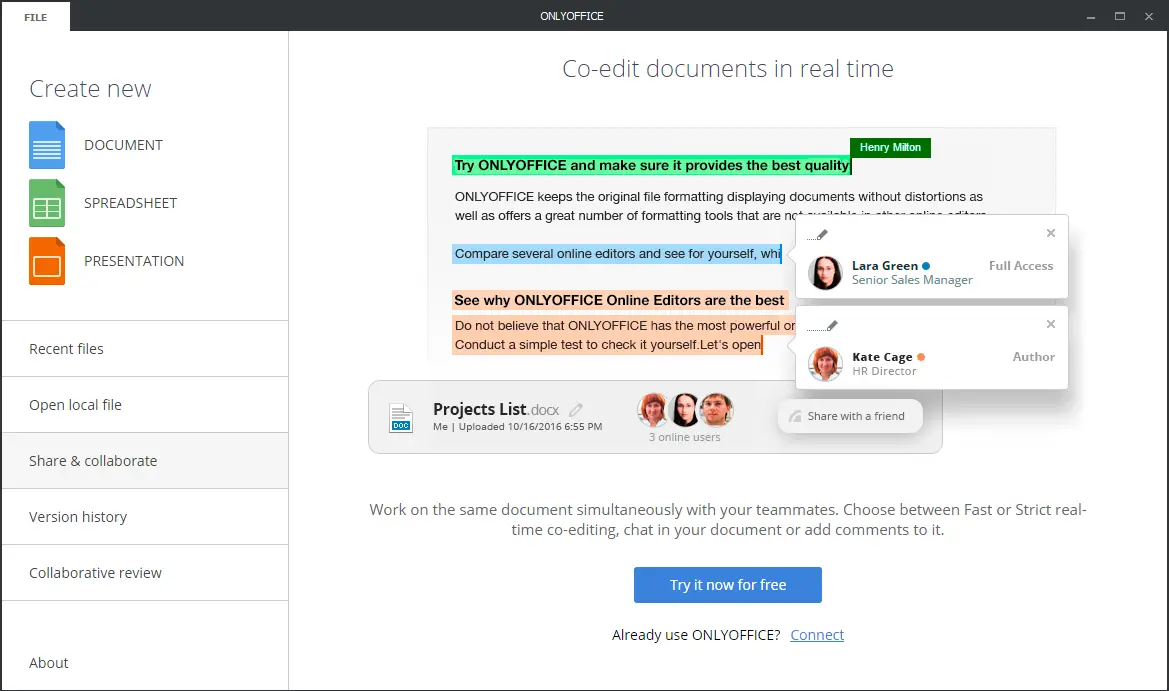
Task: Open the Recent files section
Action: pyautogui.click(x=145, y=349)
